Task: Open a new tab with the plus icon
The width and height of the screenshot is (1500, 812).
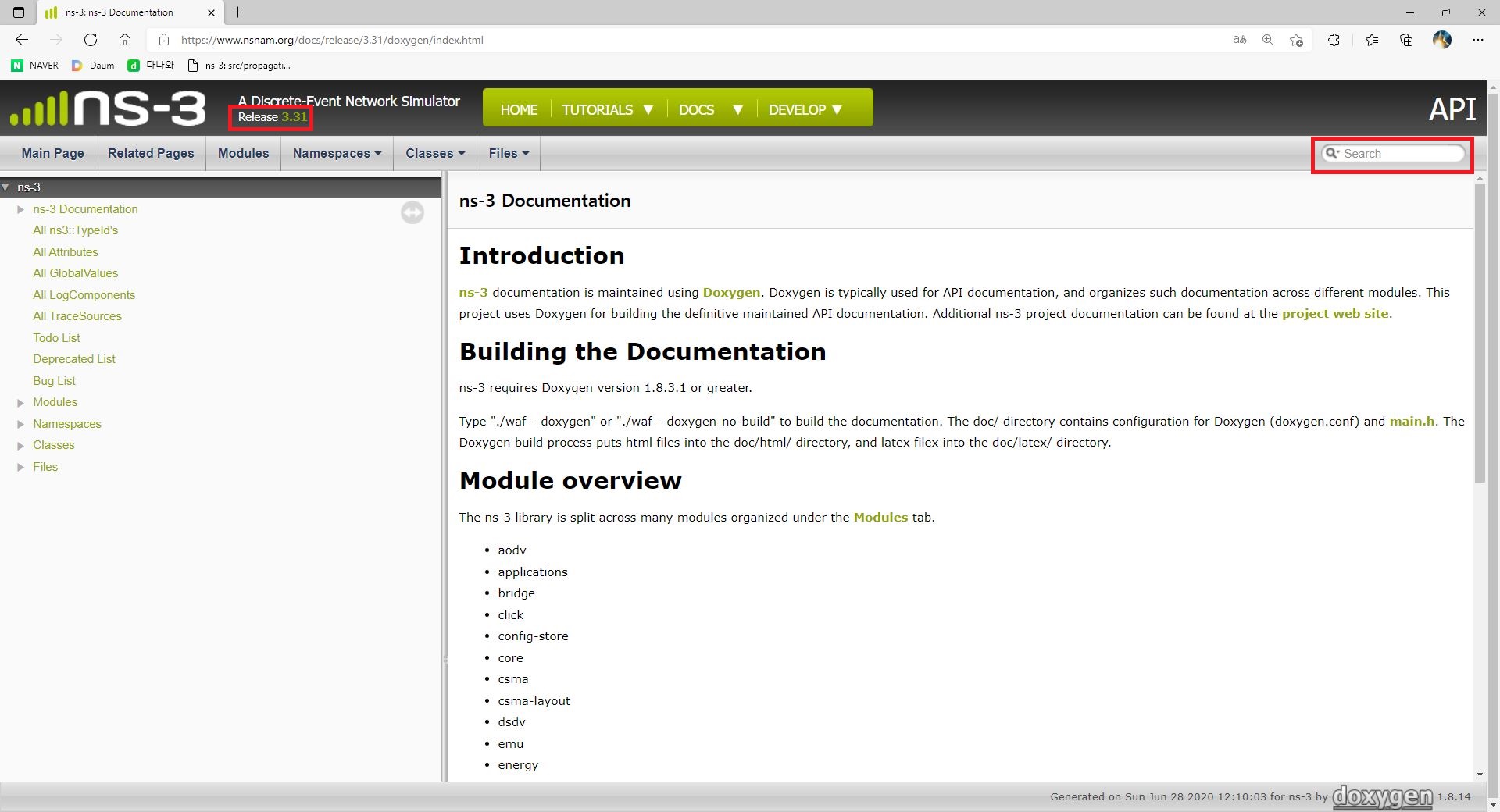Action: [x=238, y=12]
